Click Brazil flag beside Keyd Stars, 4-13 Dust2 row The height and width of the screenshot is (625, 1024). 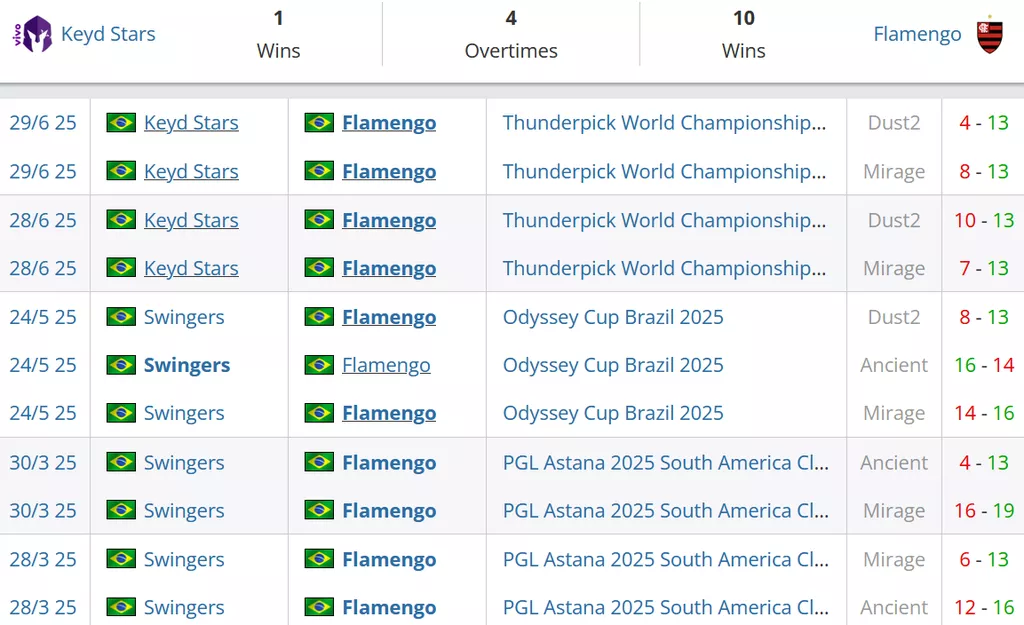point(121,122)
